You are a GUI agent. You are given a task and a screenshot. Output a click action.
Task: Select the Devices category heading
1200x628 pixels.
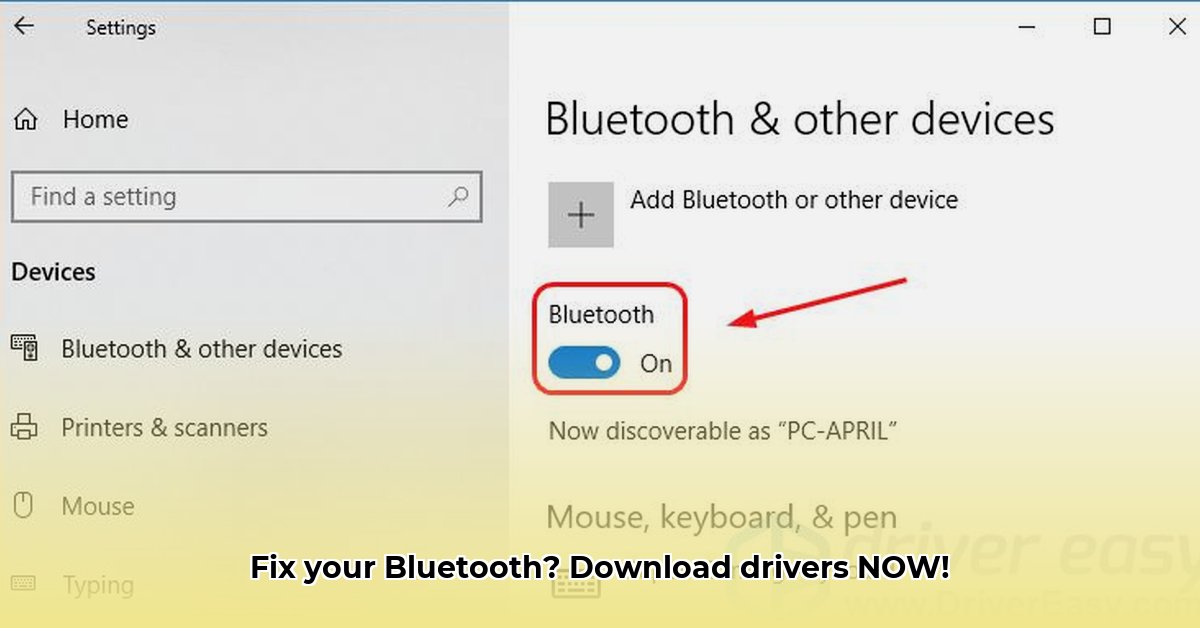pos(53,271)
